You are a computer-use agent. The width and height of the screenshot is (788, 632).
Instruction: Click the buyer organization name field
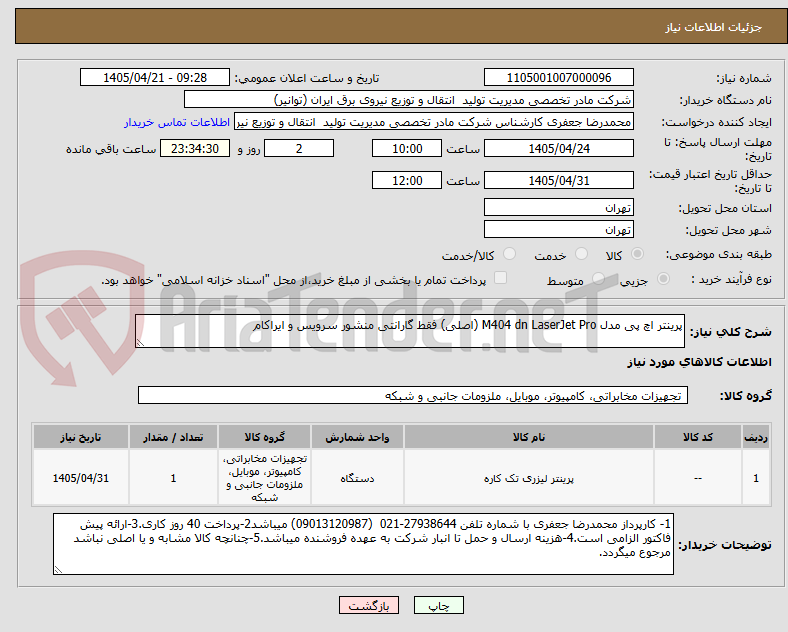408,100
